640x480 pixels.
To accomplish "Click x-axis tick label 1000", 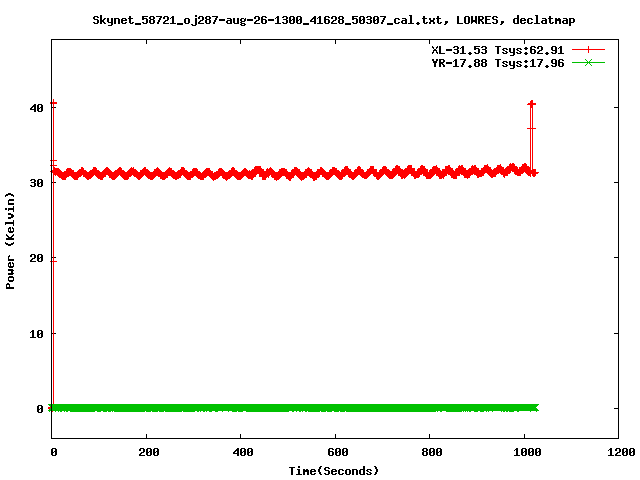I will click(x=527, y=452).
